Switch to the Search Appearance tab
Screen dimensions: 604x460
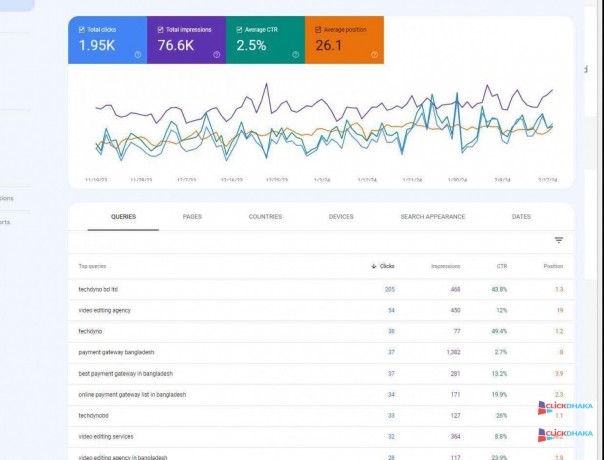pyautogui.click(x=433, y=217)
